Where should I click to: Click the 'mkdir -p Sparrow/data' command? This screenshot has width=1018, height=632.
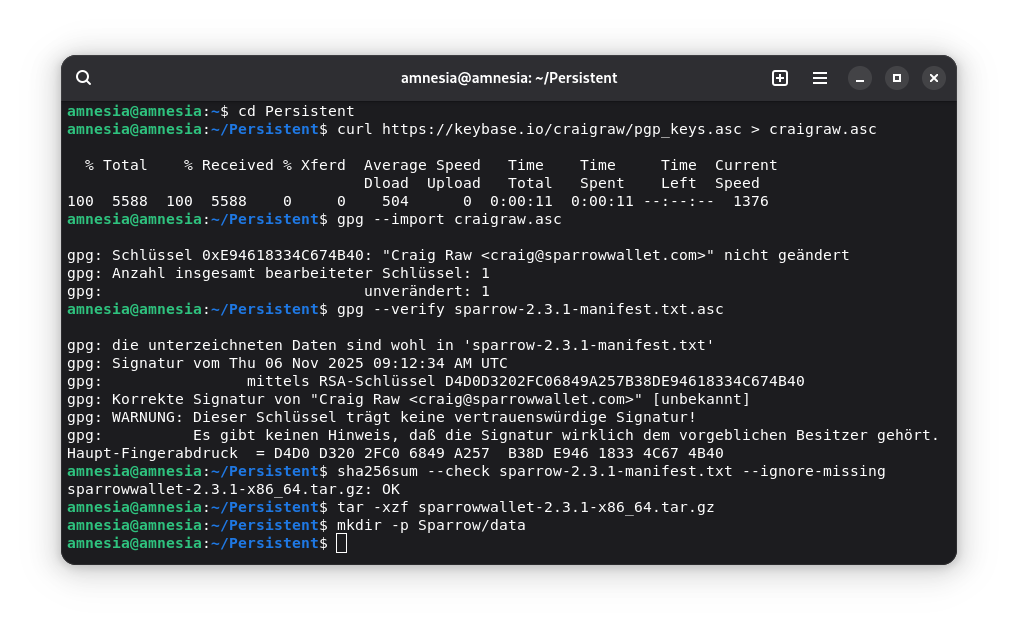point(431,525)
